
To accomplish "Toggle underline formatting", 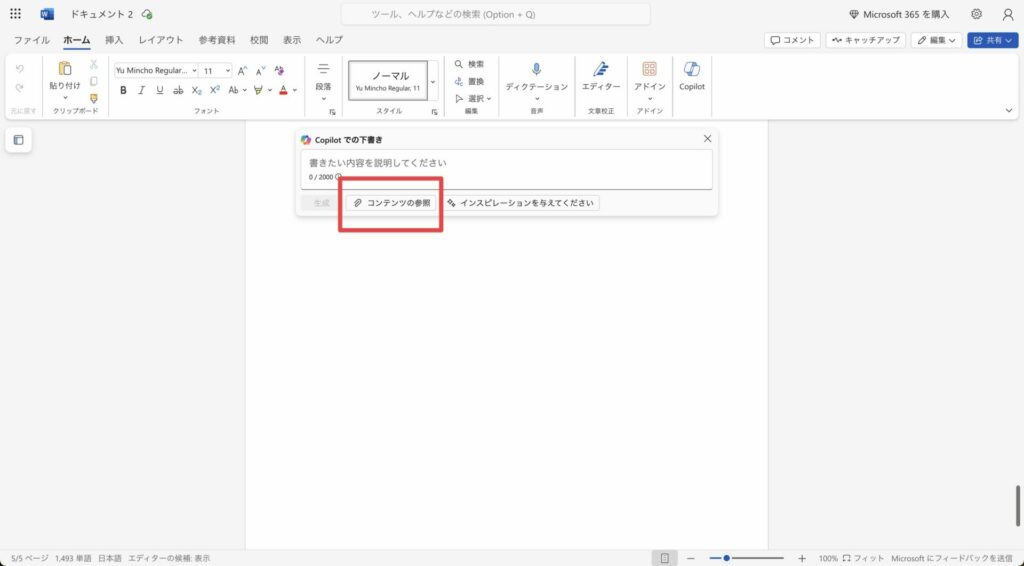I will point(159,90).
